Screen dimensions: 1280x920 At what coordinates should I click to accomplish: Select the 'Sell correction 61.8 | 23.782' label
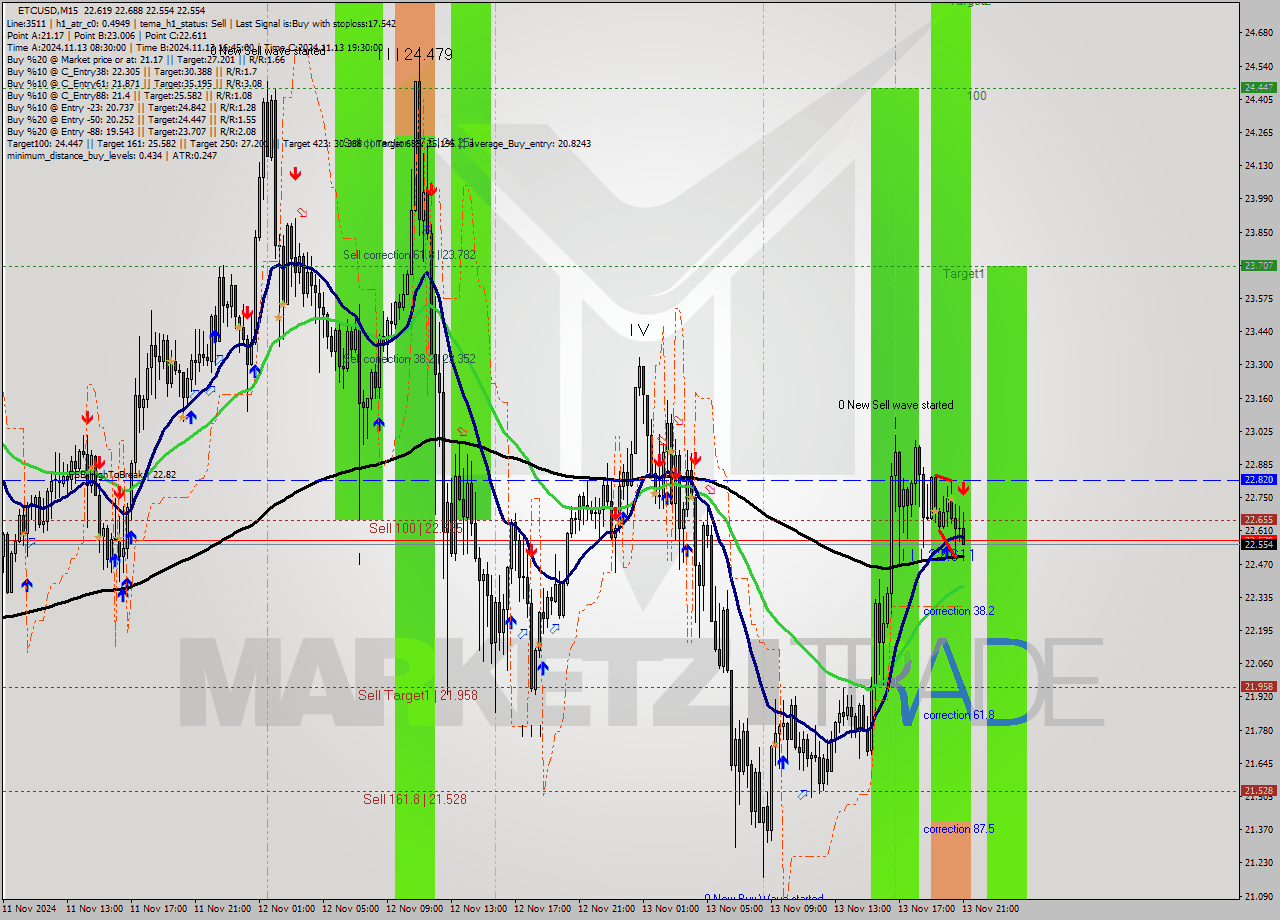point(409,255)
